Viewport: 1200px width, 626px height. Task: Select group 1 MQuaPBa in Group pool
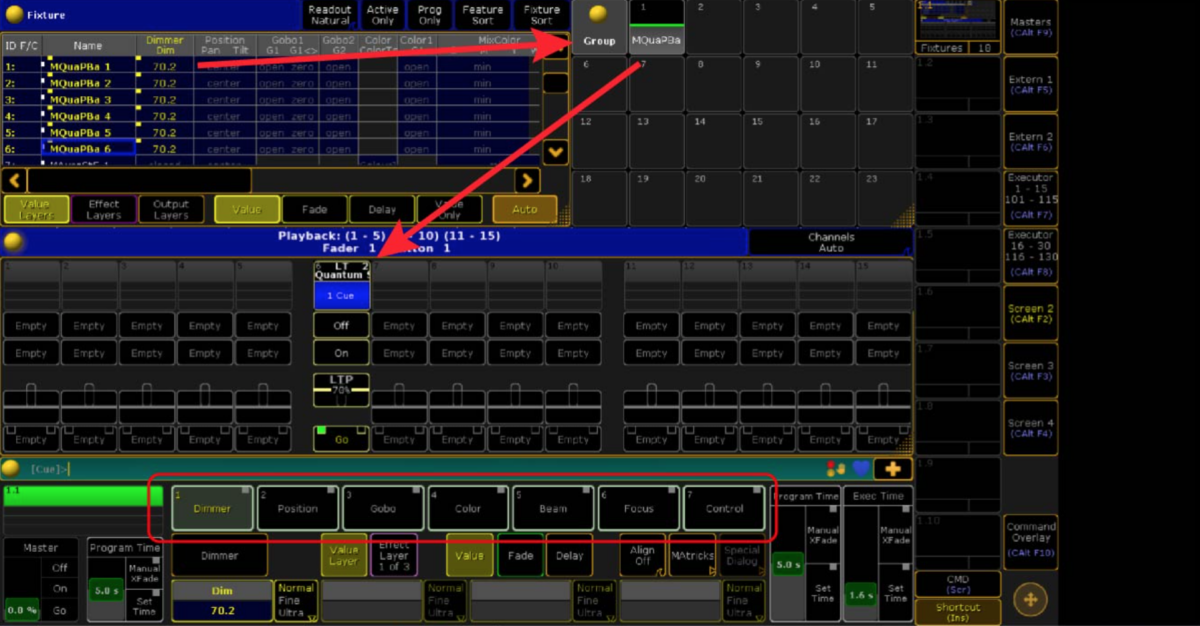[656, 27]
